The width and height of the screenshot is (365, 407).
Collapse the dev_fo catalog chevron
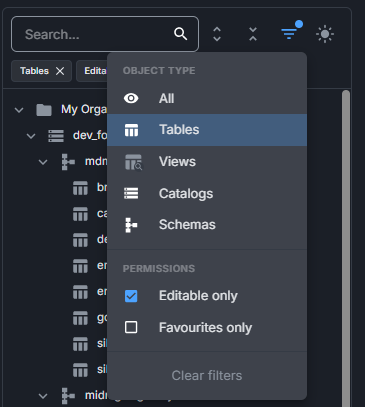coord(31,136)
